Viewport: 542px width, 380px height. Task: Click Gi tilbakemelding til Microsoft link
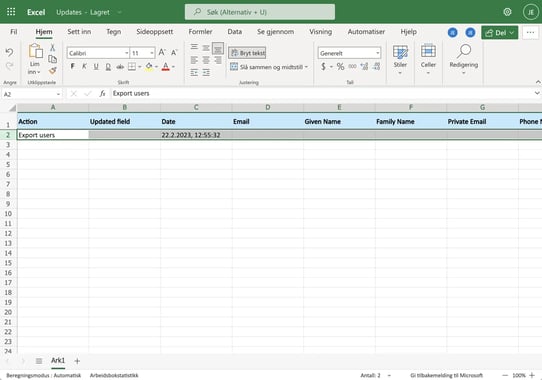(x=446, y=375)
